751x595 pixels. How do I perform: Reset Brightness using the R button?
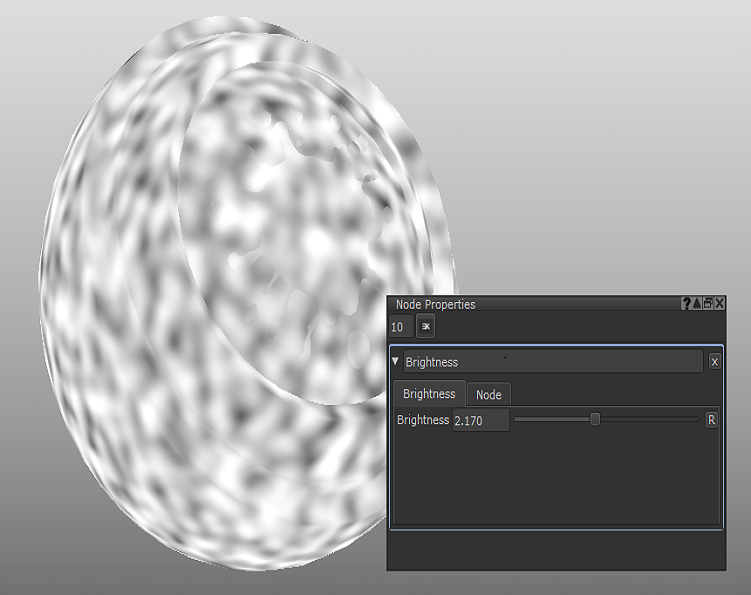click(x=712, y=420)
